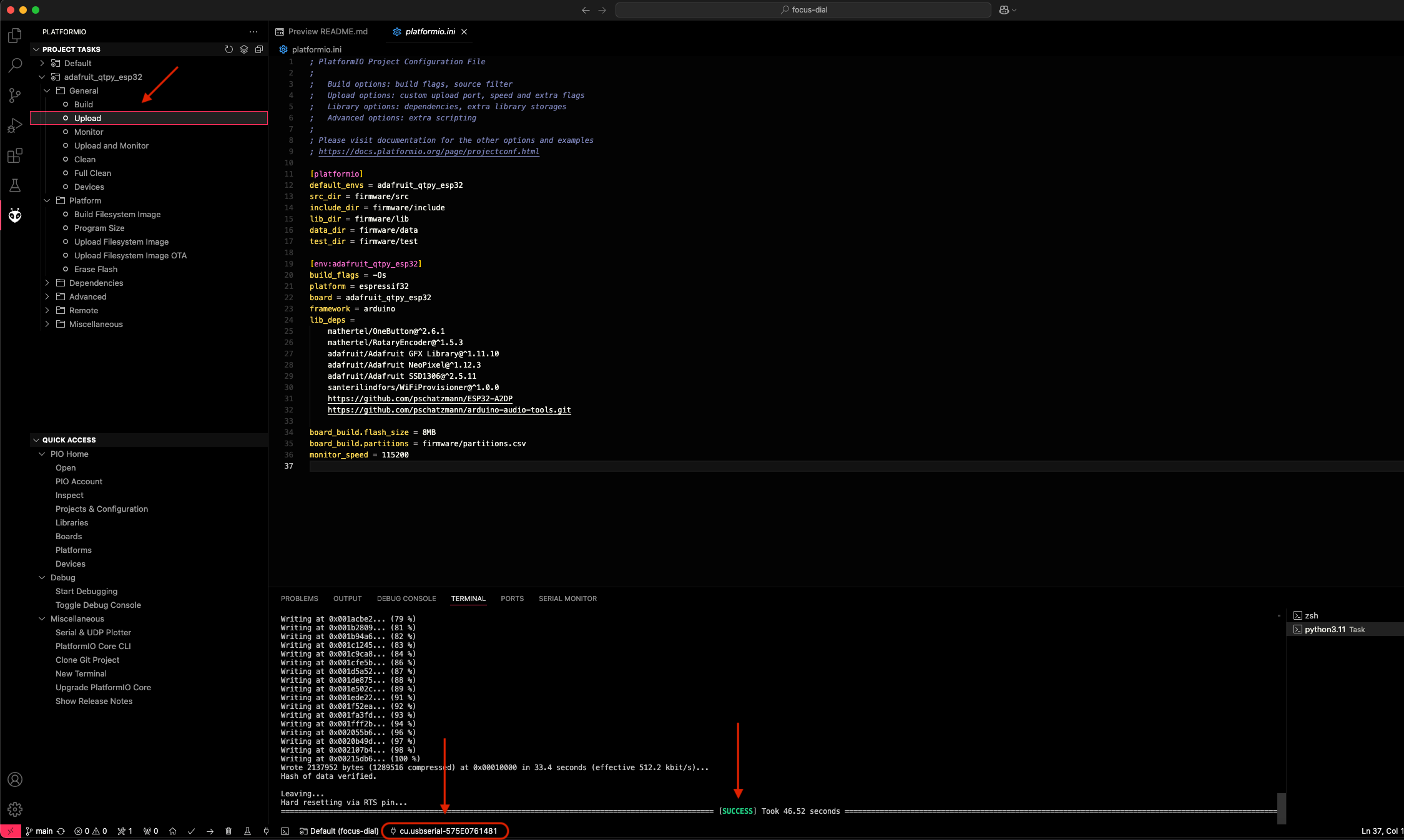Open the PORTS panel tab
The width and height of the screenshot is (1404, 840).
[512, 598]
